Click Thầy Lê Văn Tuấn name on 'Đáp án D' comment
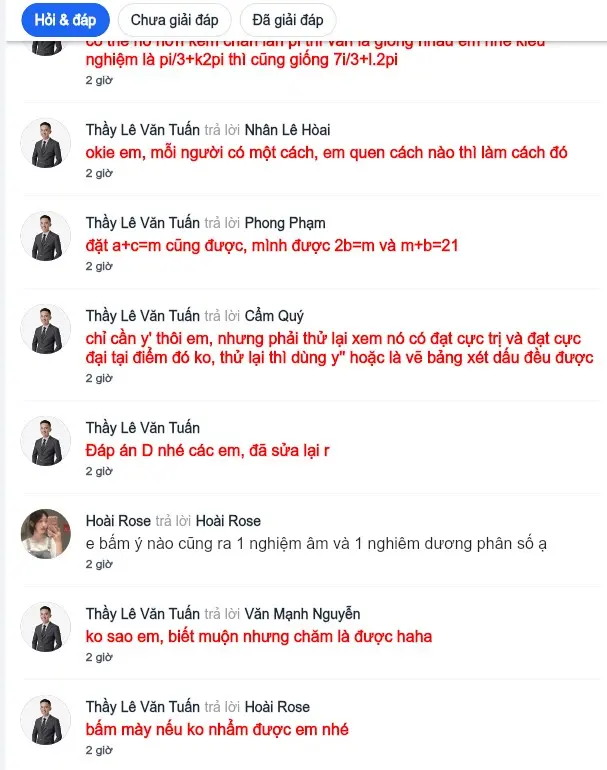607x770 pixels. (x=142, y=428)
